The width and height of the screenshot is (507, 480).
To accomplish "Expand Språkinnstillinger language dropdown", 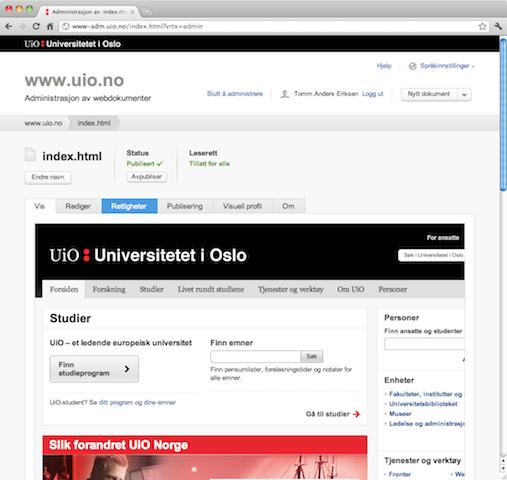I will (447, 66).
